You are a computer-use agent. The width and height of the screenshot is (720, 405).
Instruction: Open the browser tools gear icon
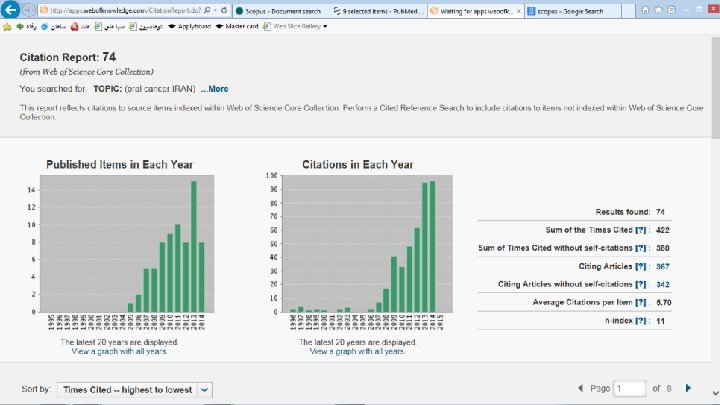(x=671, y=10)
